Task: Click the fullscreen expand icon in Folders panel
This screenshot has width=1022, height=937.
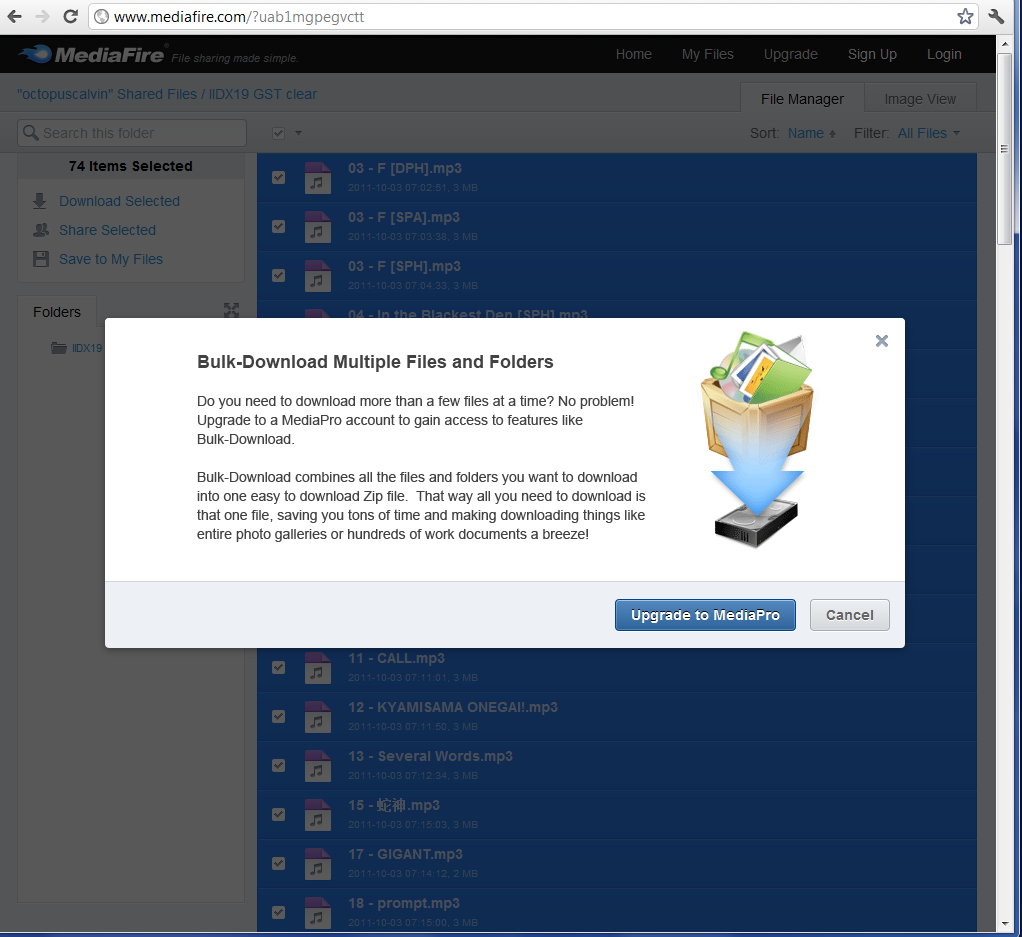Action: click(x=231, y=311)
